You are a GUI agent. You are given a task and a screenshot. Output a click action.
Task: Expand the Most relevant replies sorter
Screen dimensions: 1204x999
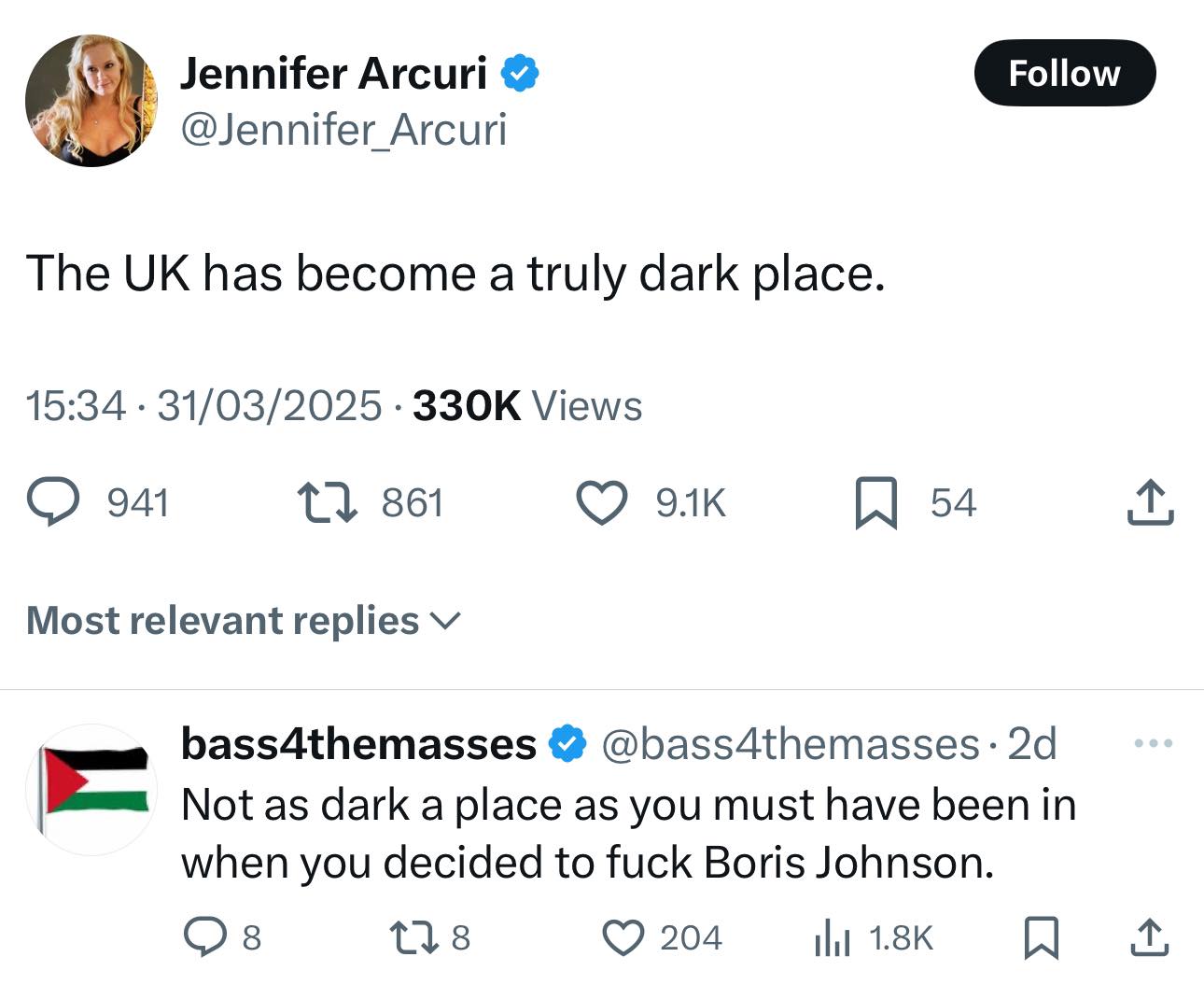tap(243, 621)
